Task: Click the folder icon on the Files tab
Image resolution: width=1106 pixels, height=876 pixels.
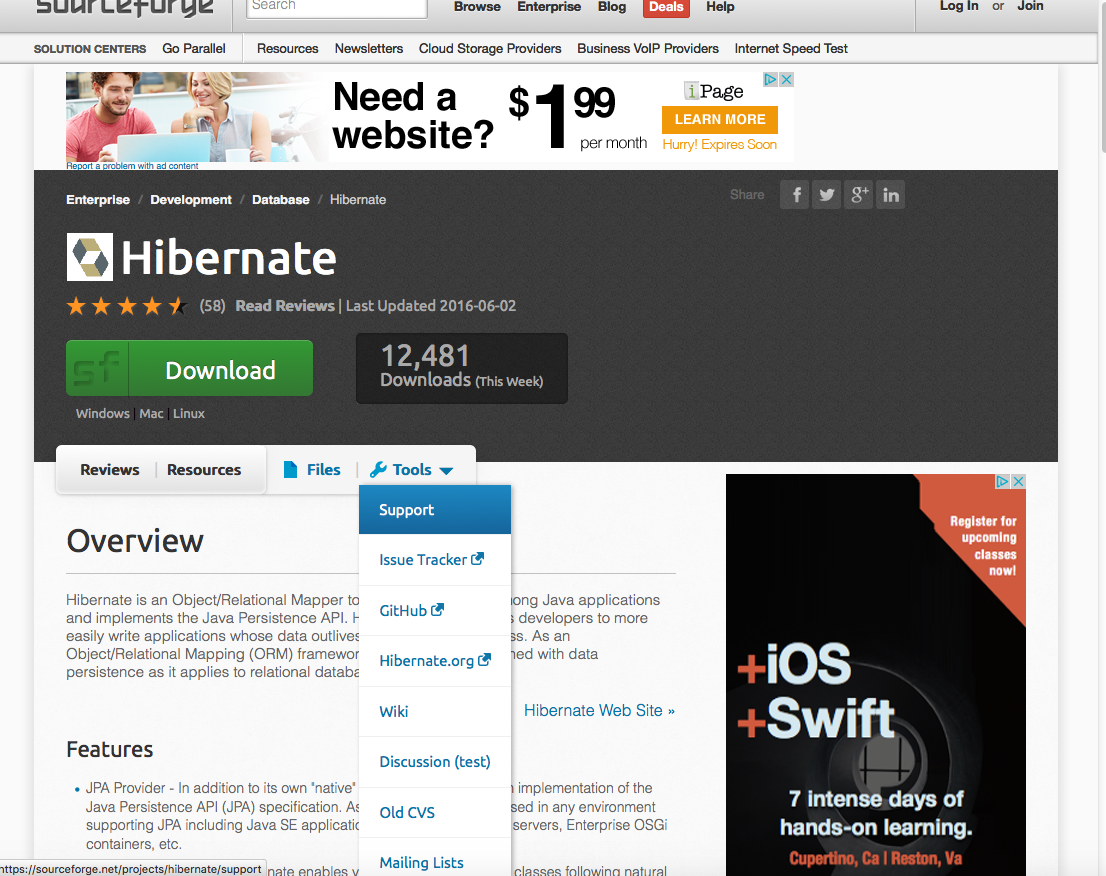Action: point(290,469)
